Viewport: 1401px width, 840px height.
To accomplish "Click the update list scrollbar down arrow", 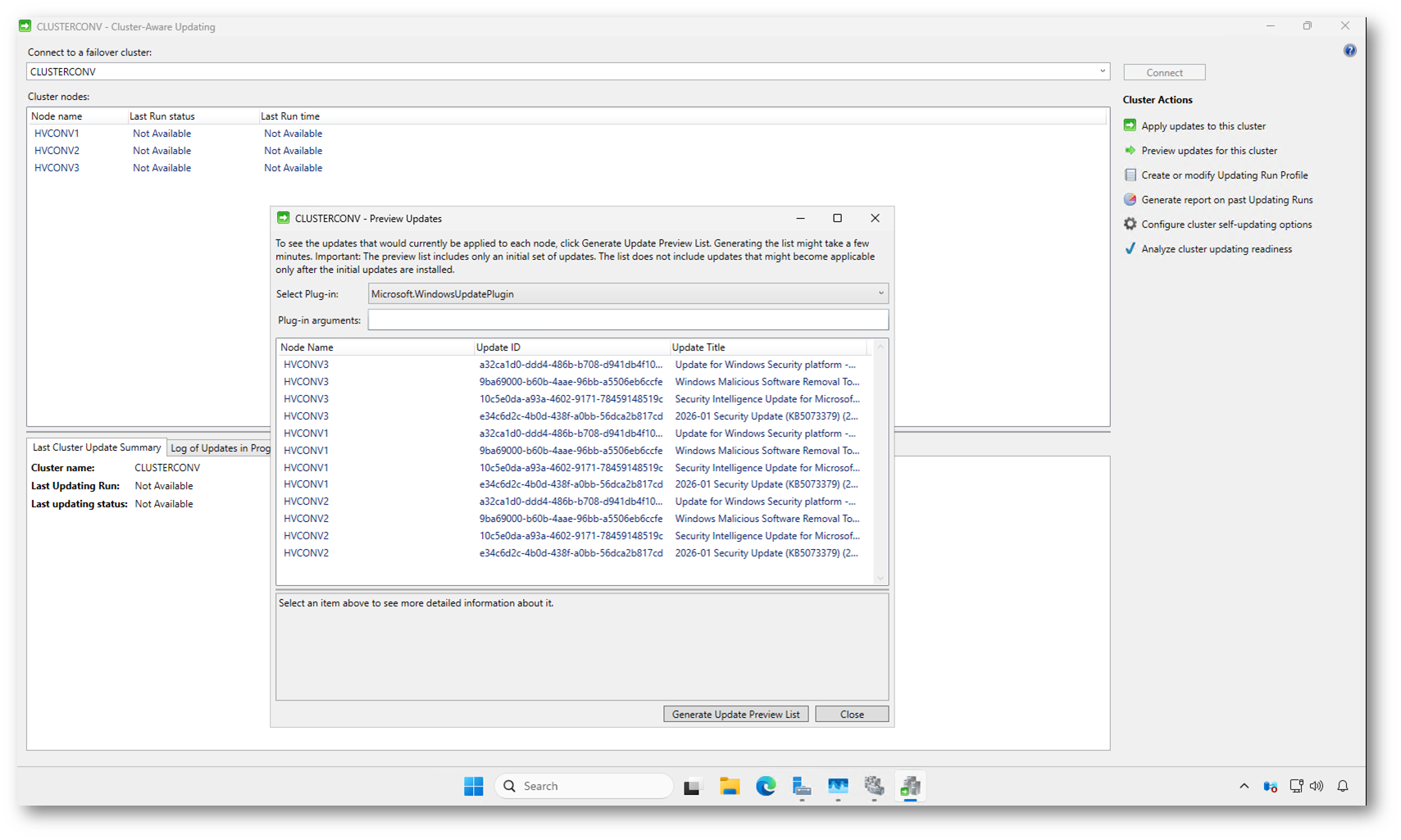I will tap(880, 579).
